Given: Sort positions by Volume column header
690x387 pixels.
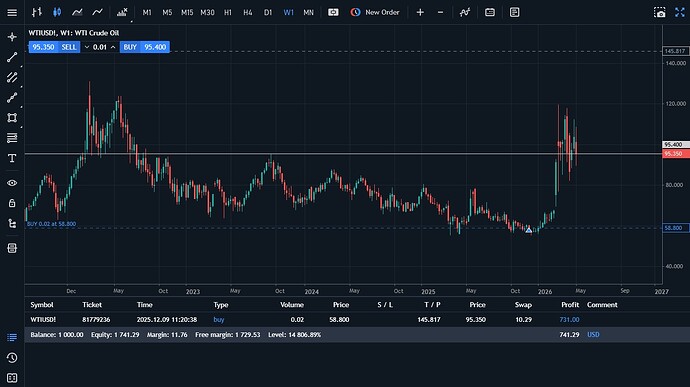Looking at the screenshot, I should (292, 305).
